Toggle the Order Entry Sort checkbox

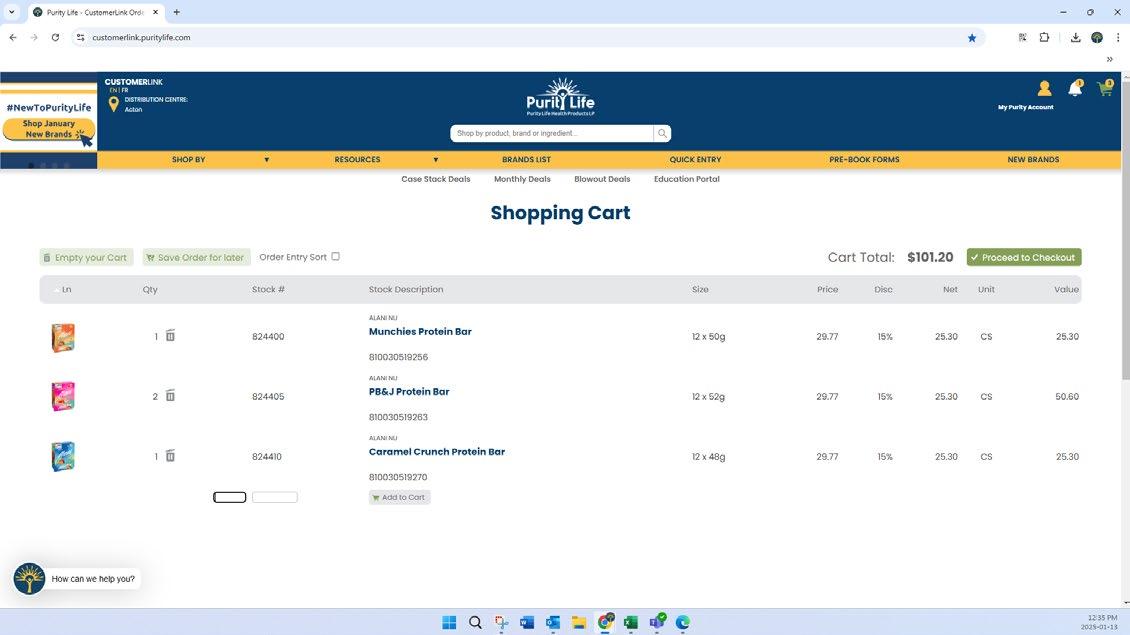[x=335, y=257]
